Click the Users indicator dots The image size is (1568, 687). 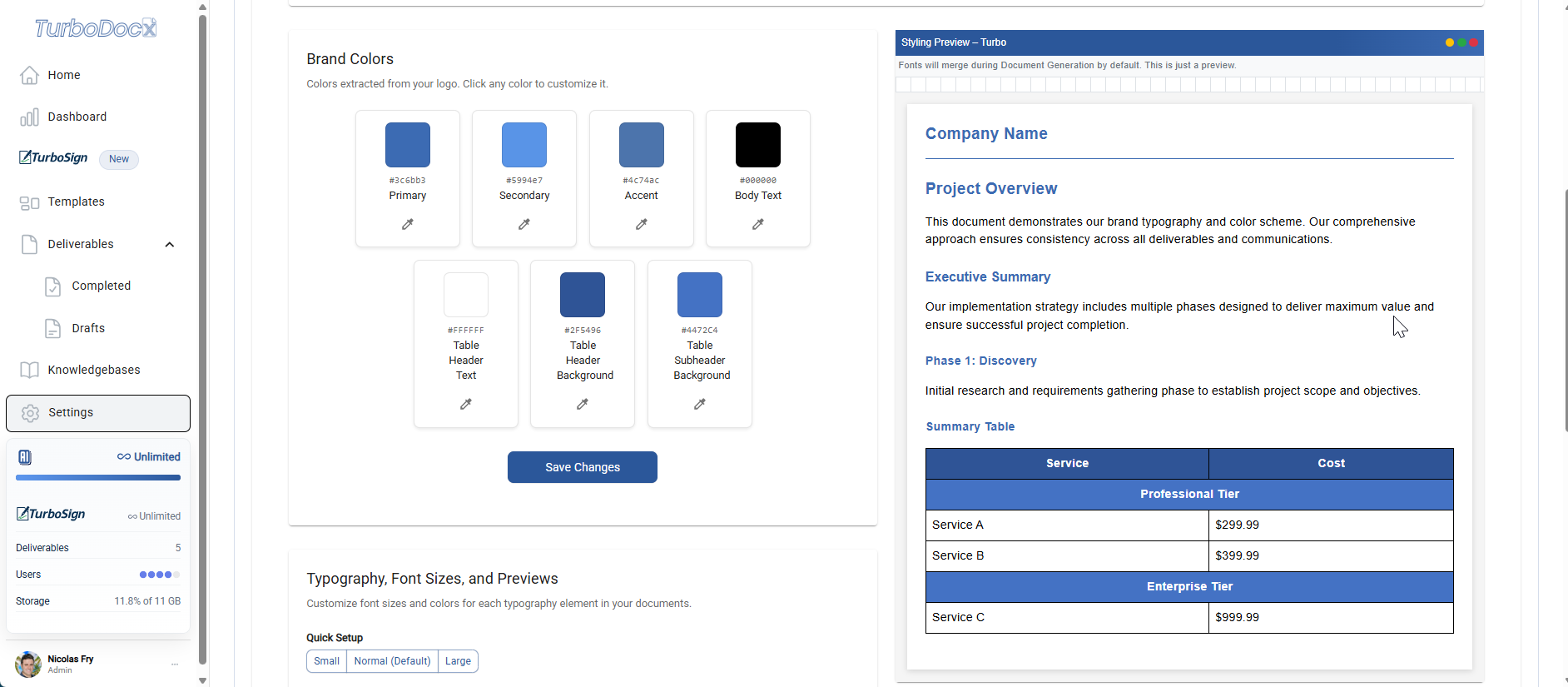point(160,575)
